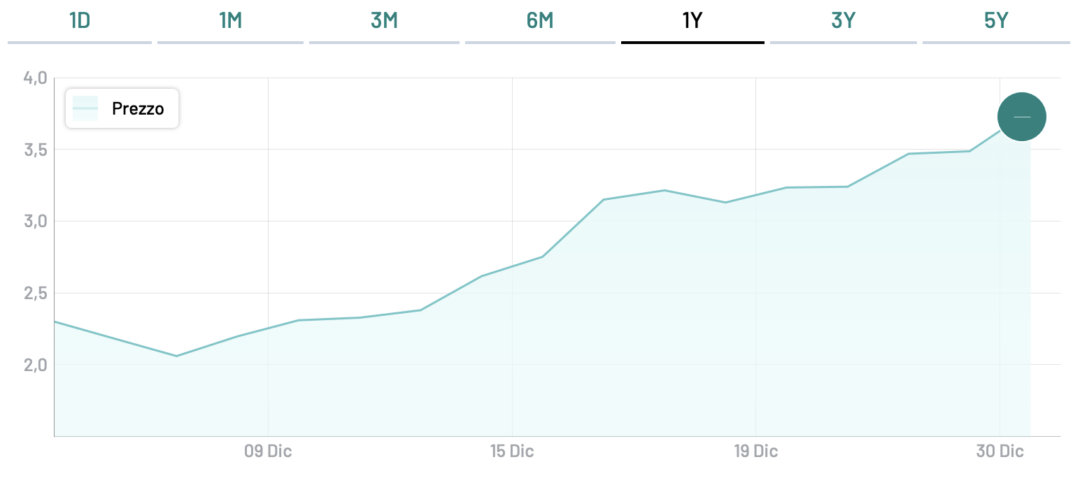Show the 3M time range

pyautogui.click(x=384, y=21)
